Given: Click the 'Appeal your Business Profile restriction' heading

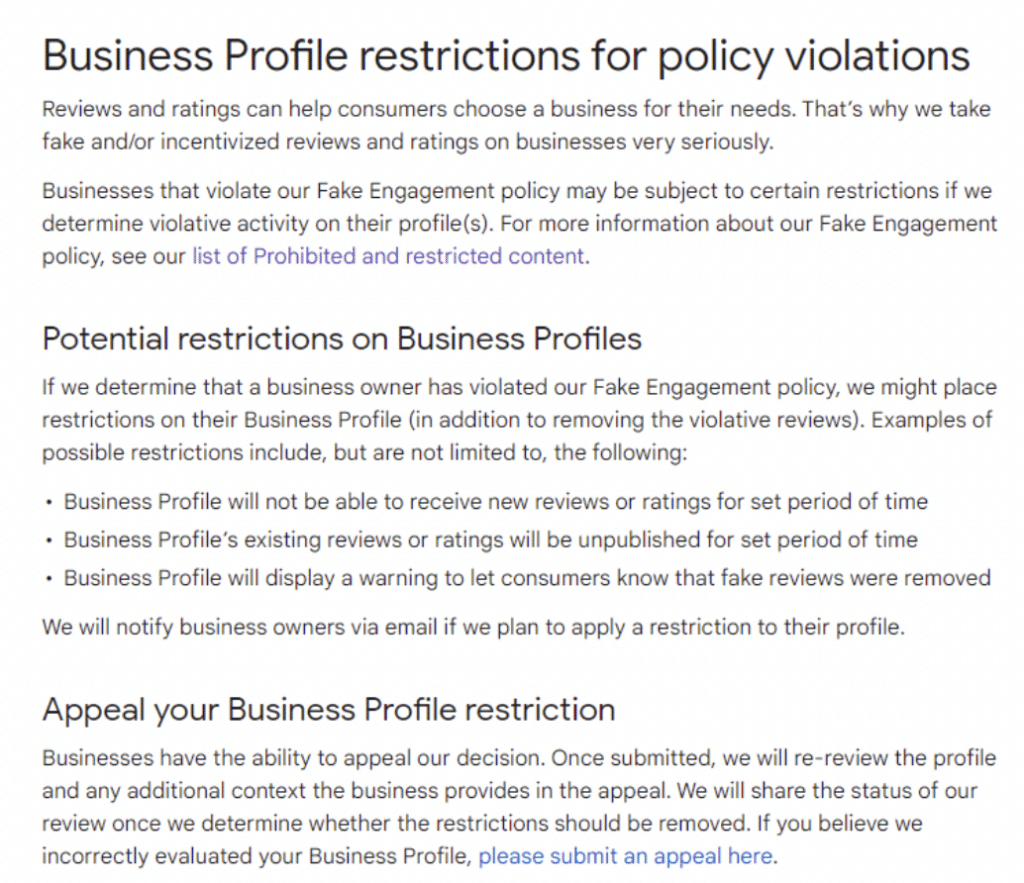Looking at the screenshot, I should click(329, 710).
